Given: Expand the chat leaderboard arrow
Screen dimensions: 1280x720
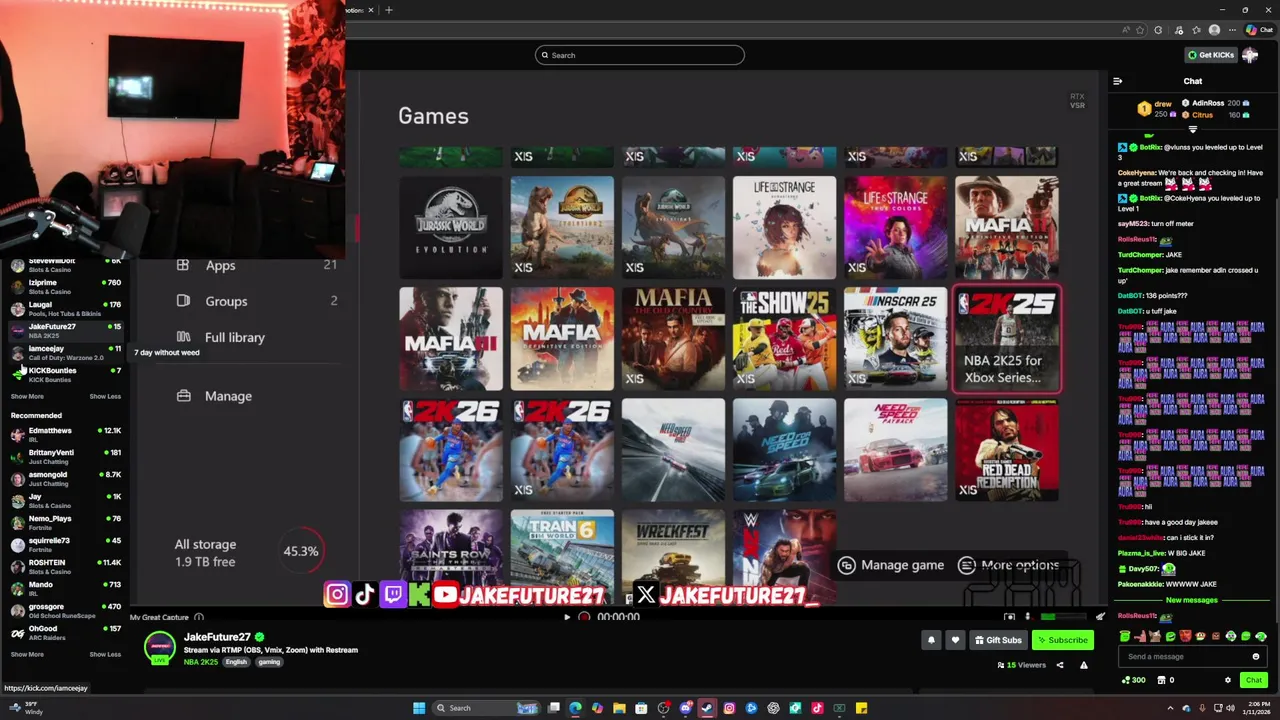Looking at the screenshot, I should pyautogui.click(x=1192, y=129).
